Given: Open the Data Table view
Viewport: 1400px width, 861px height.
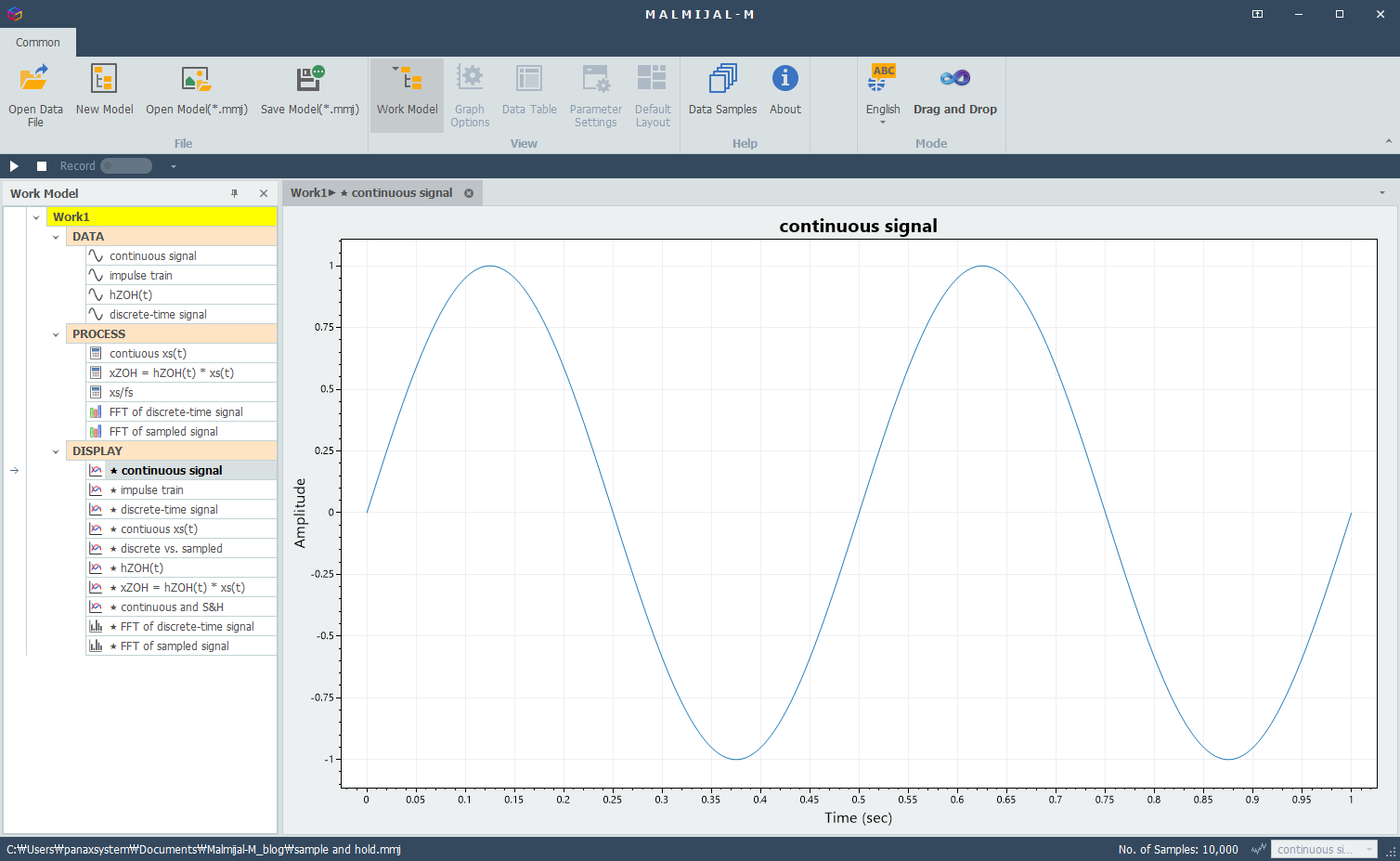Looking at the screenshot, I should [529, 90].
